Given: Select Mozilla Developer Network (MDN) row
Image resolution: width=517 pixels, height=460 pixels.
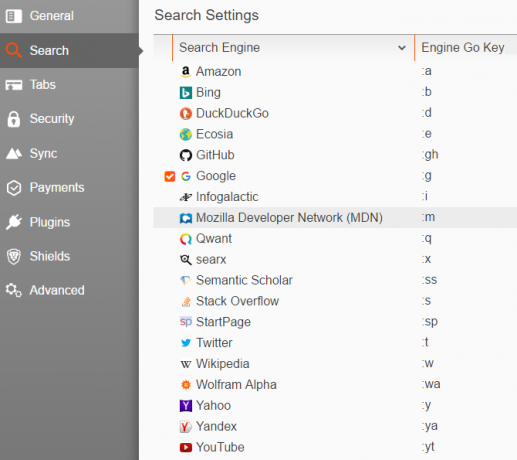Looking at the screenshot, I should (x=335, y=218).
